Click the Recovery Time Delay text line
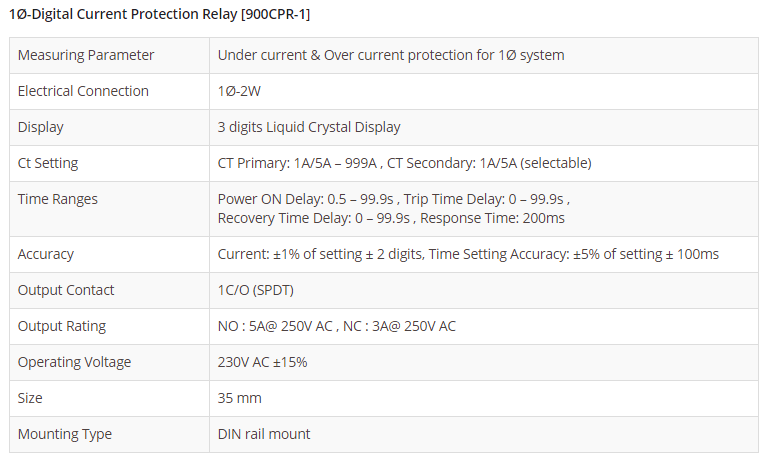 [390, 217]
